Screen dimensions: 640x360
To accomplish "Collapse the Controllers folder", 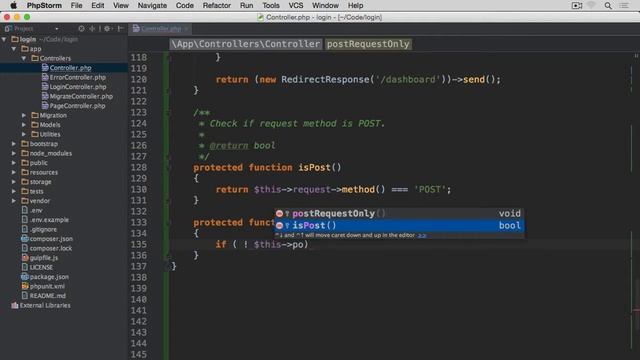I will [24, 58].
